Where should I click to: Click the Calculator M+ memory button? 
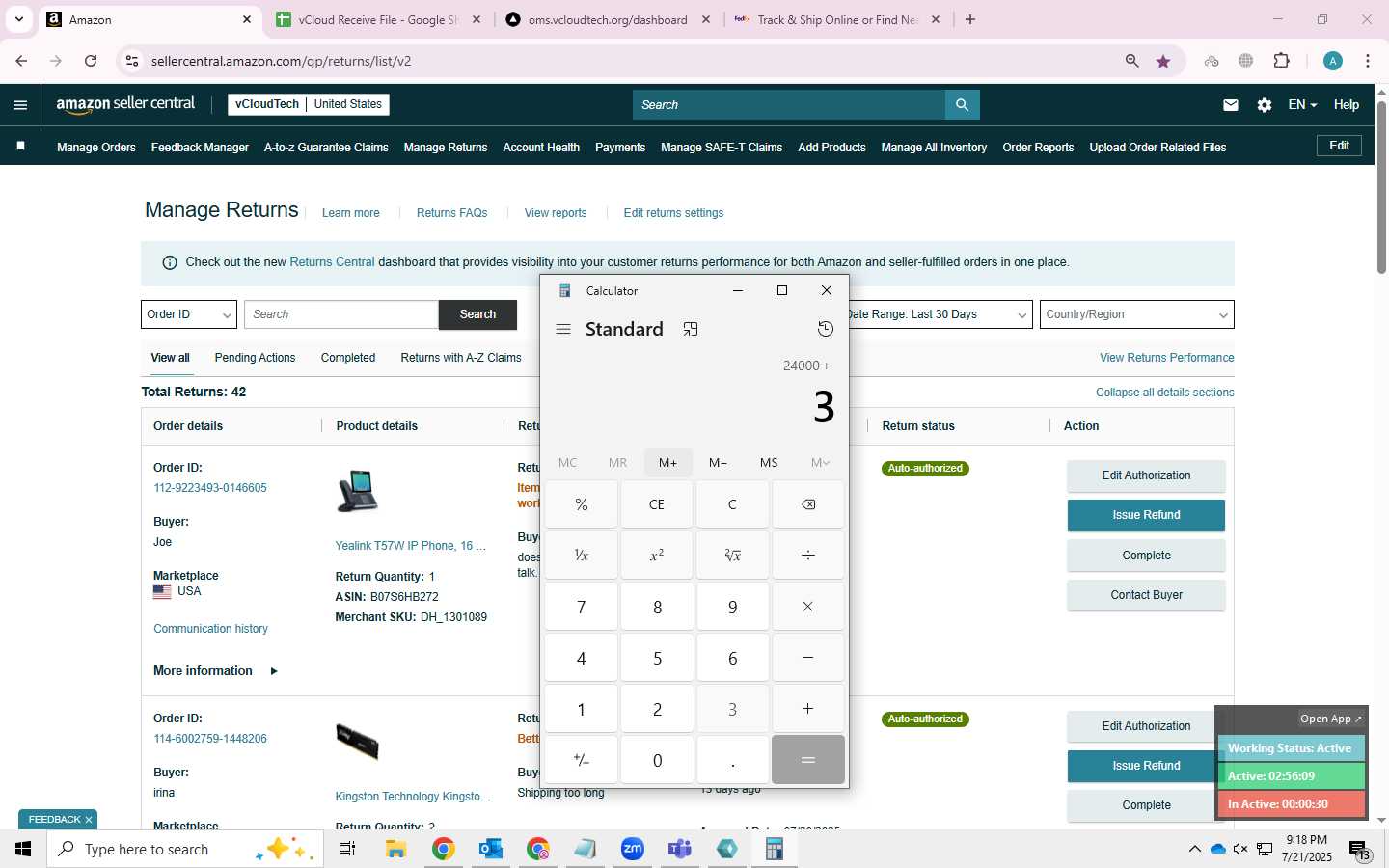[668, 463]
